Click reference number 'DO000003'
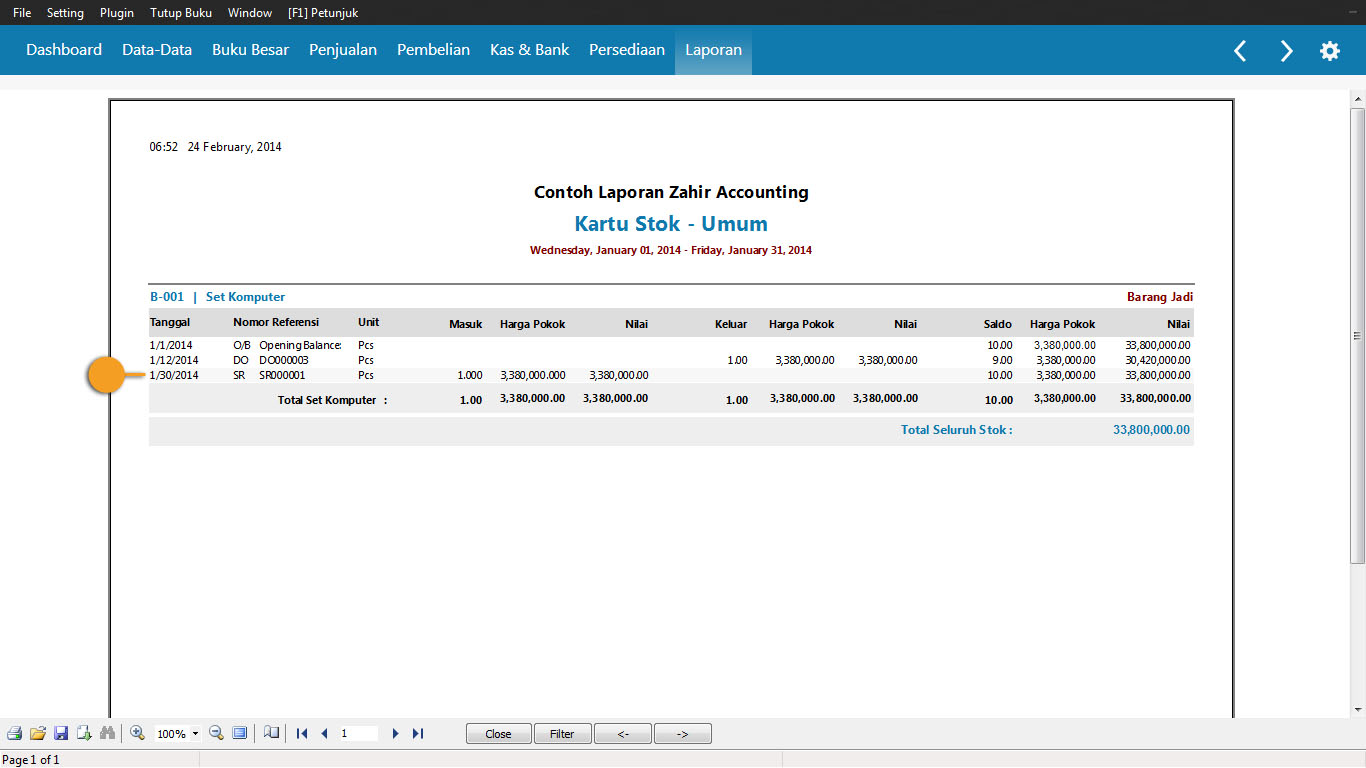The image size is (1366, 768). coord(284,360)
